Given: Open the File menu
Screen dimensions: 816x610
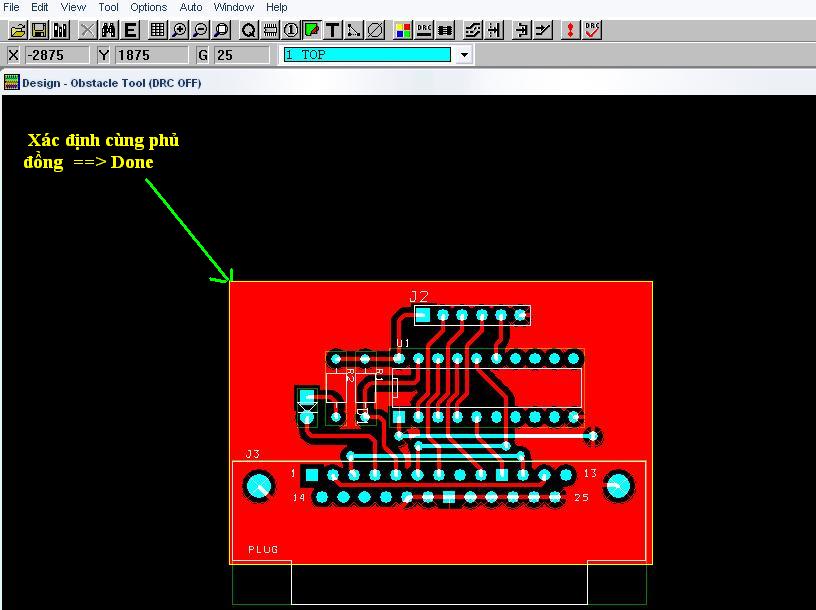Looking at the screenshot, I should (x=11, y=7).
